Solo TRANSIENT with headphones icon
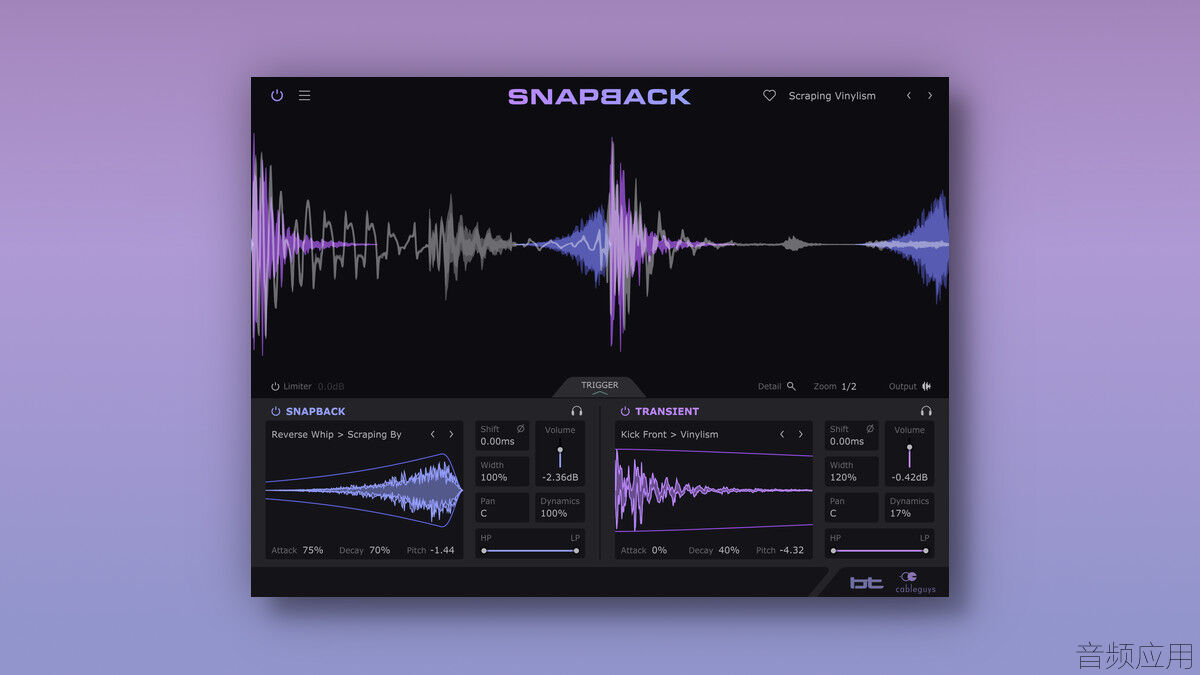Viewport: 1200px width, 675px height. tap(926, 411)
